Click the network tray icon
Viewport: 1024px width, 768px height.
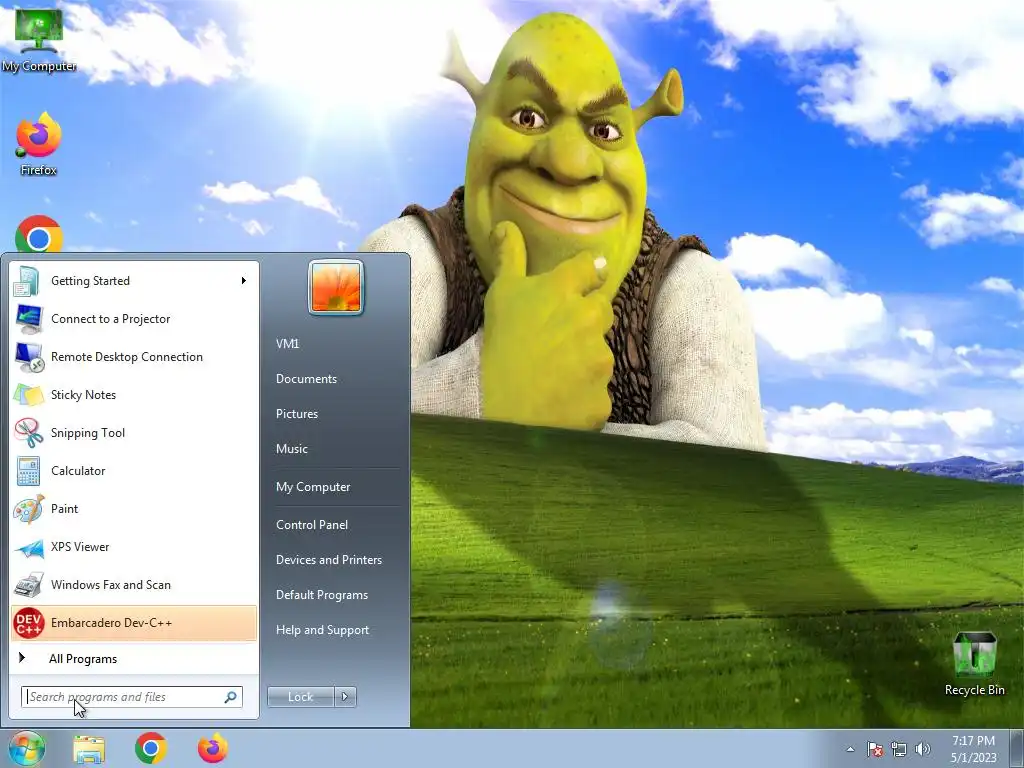click(x=899, y=749)
